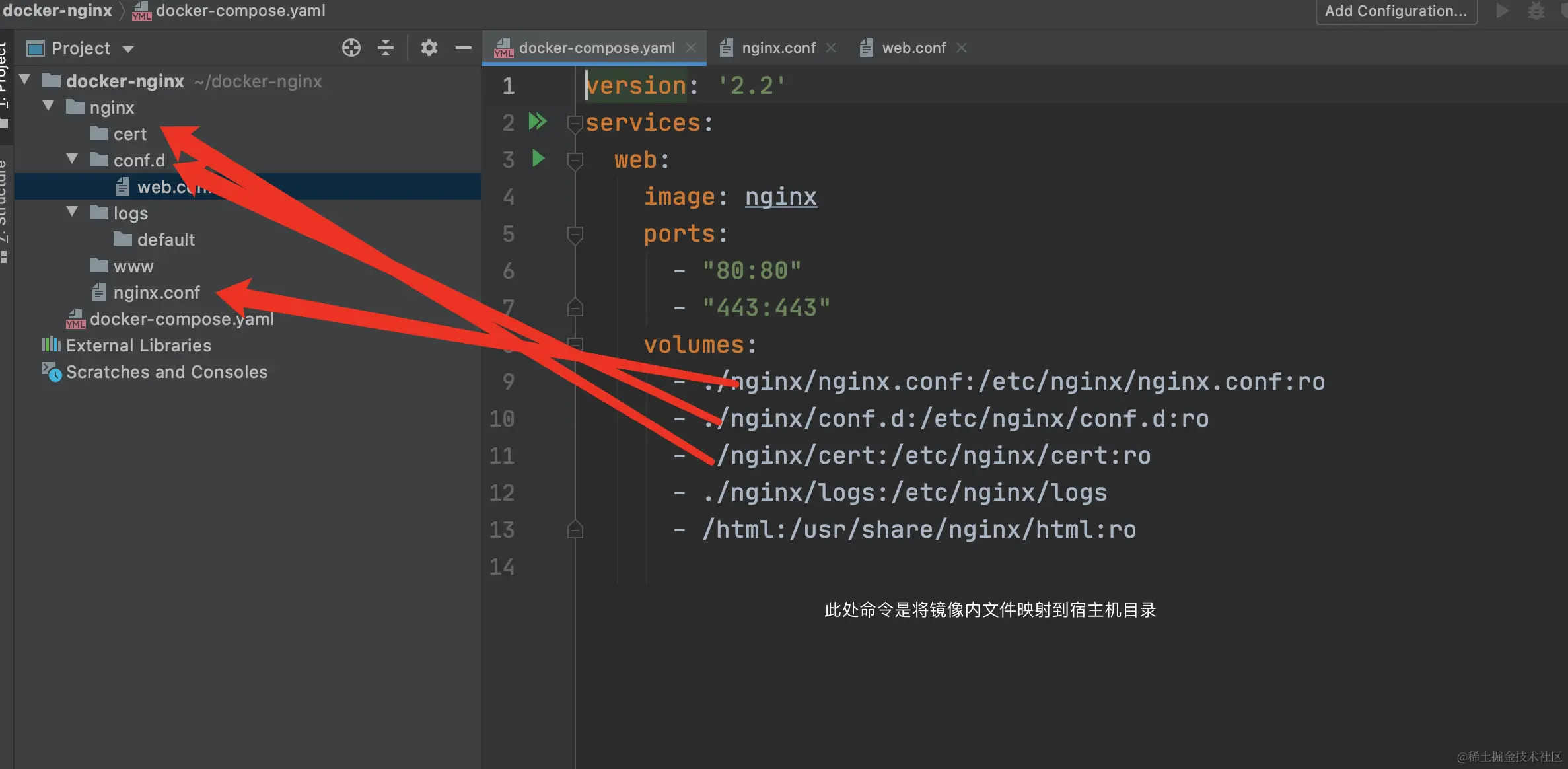This screenshot has height=769, width=1568.
Task: Click the double-arrow run services gutter icon
Action: tap(538, 122)
